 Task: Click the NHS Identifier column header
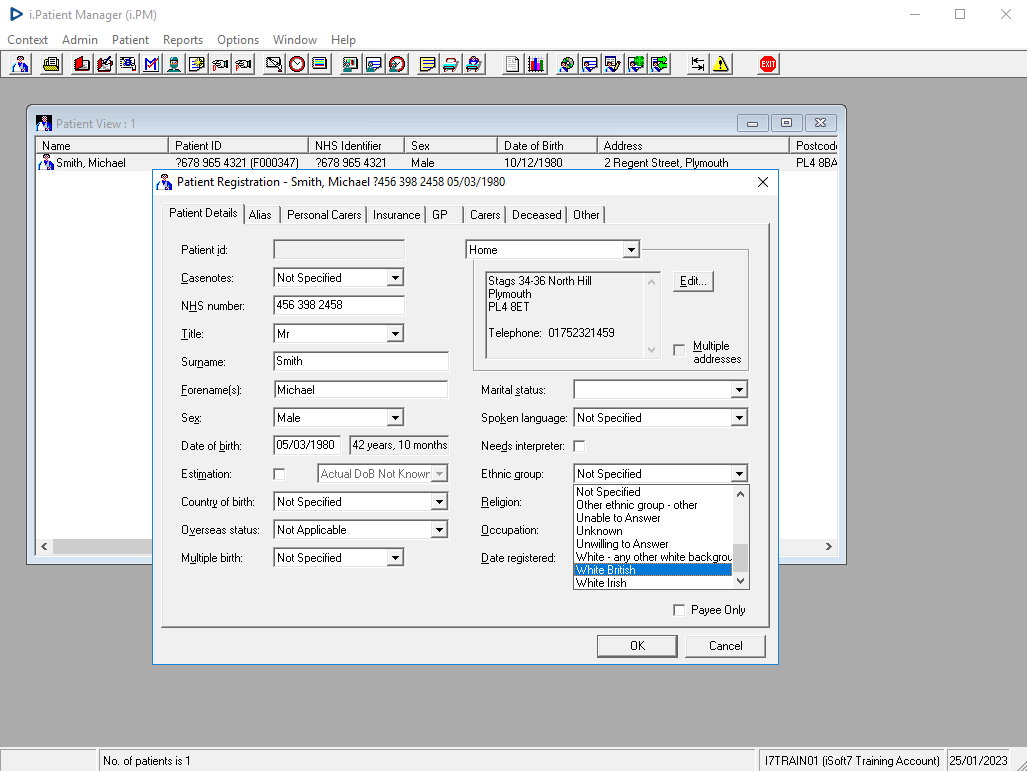(357, 145)
